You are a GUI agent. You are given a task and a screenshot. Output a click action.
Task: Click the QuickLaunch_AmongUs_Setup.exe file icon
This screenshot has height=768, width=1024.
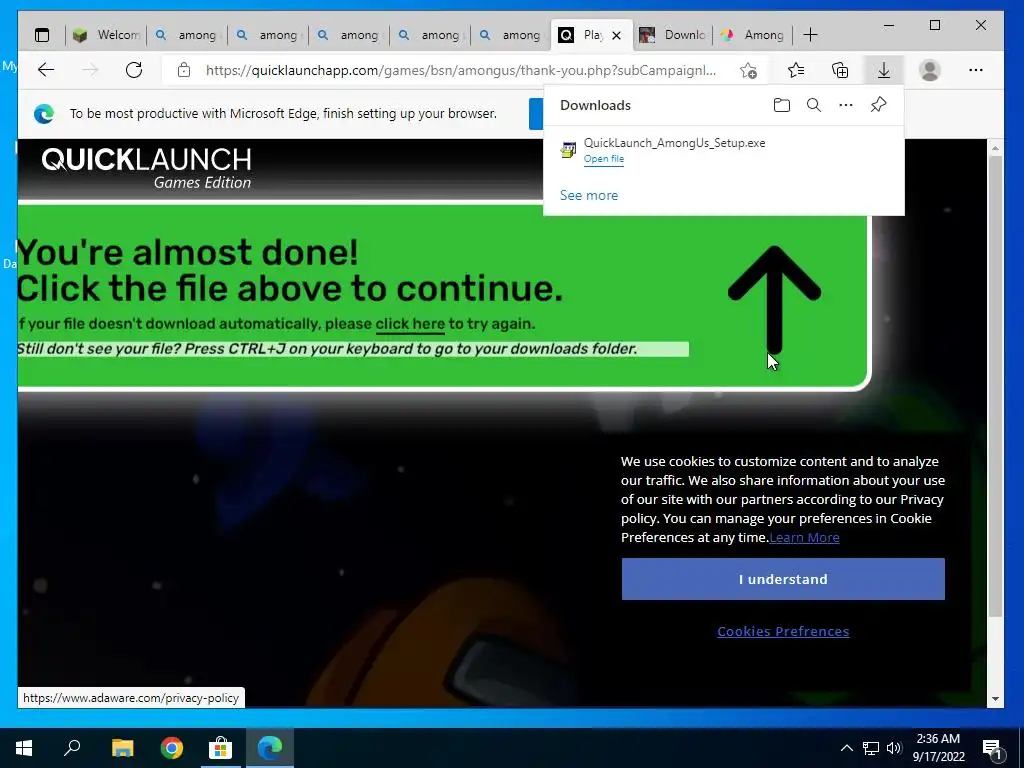tap(568, 150)
